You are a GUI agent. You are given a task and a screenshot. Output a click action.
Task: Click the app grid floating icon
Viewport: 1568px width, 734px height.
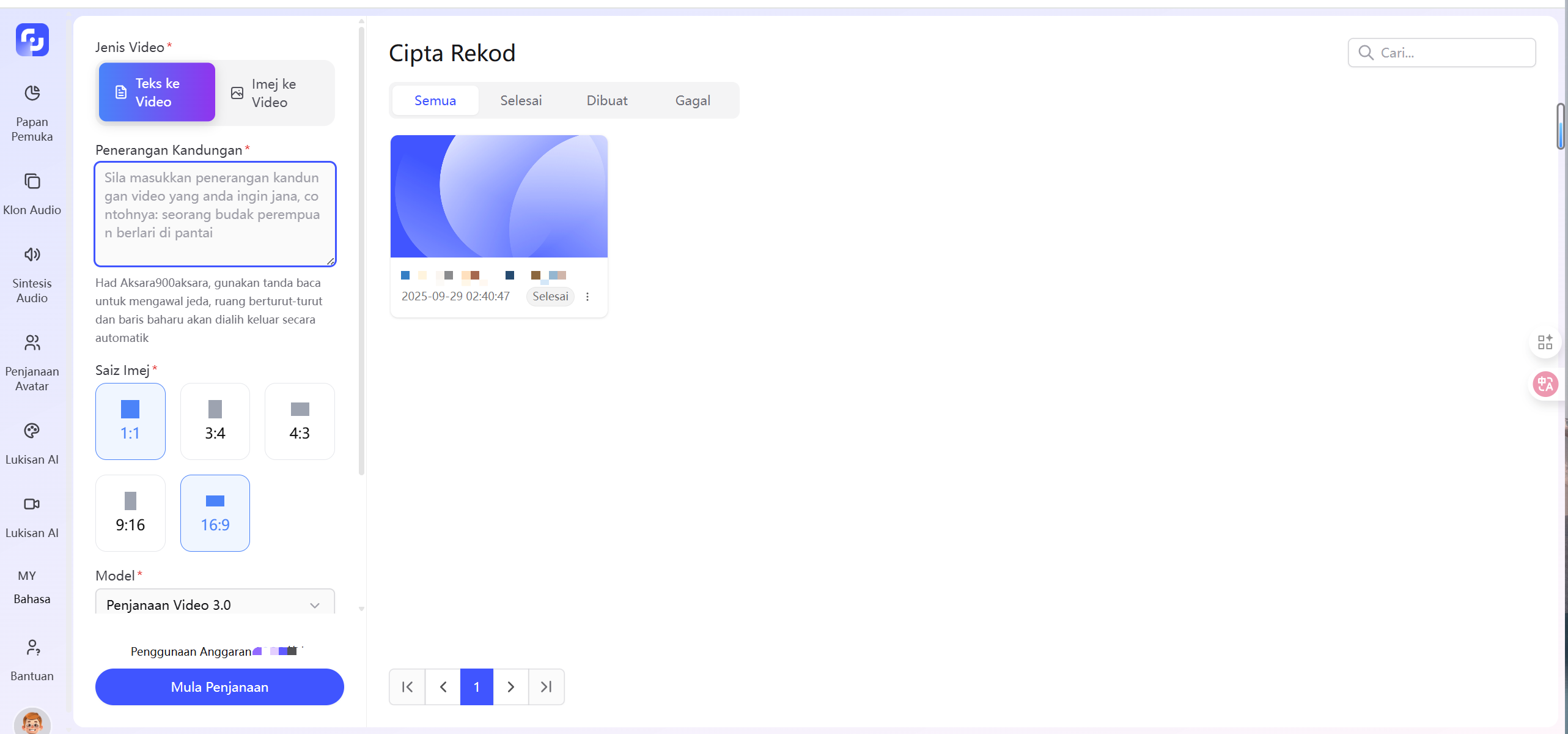1545,342
